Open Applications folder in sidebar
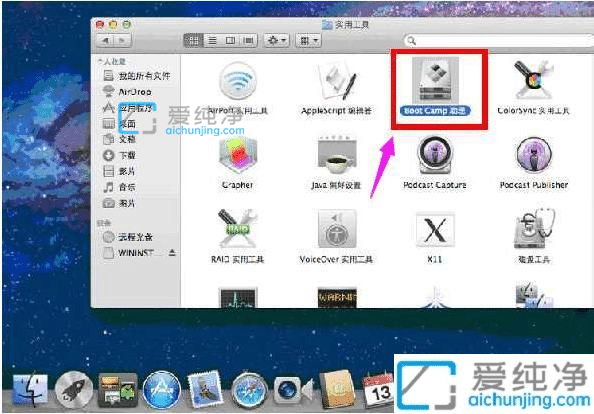The height and width of the screenshot is (414, 594). (127, 108)
